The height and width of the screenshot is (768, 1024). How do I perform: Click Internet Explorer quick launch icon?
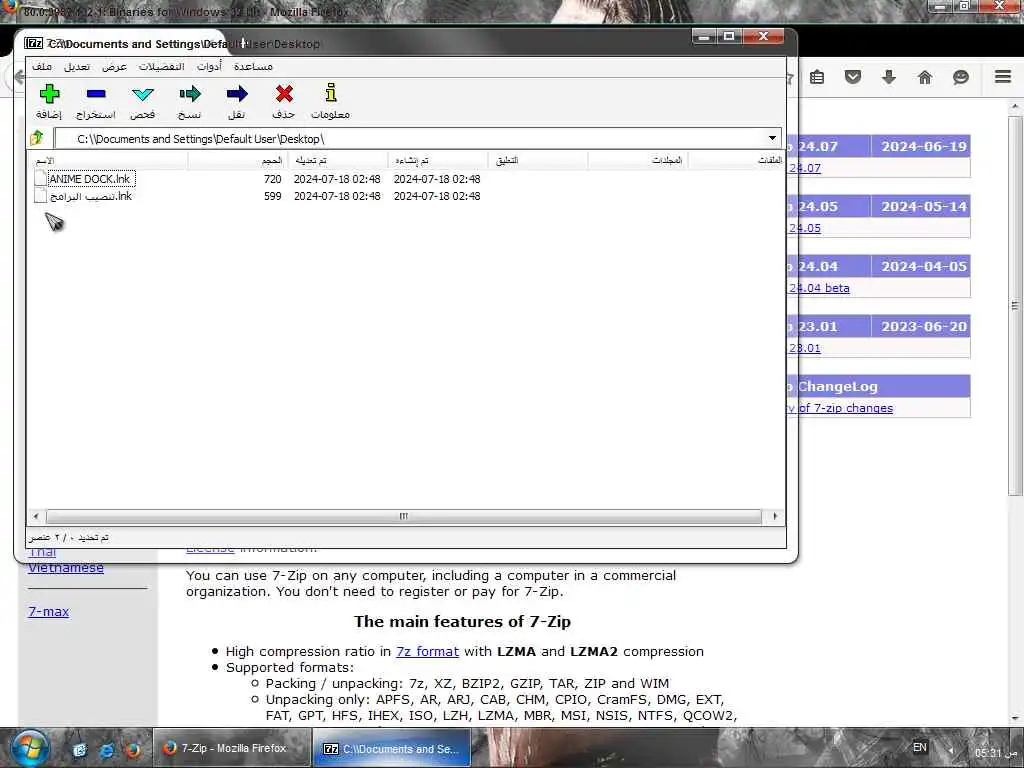pyautogui.click(x=106, y=750)
